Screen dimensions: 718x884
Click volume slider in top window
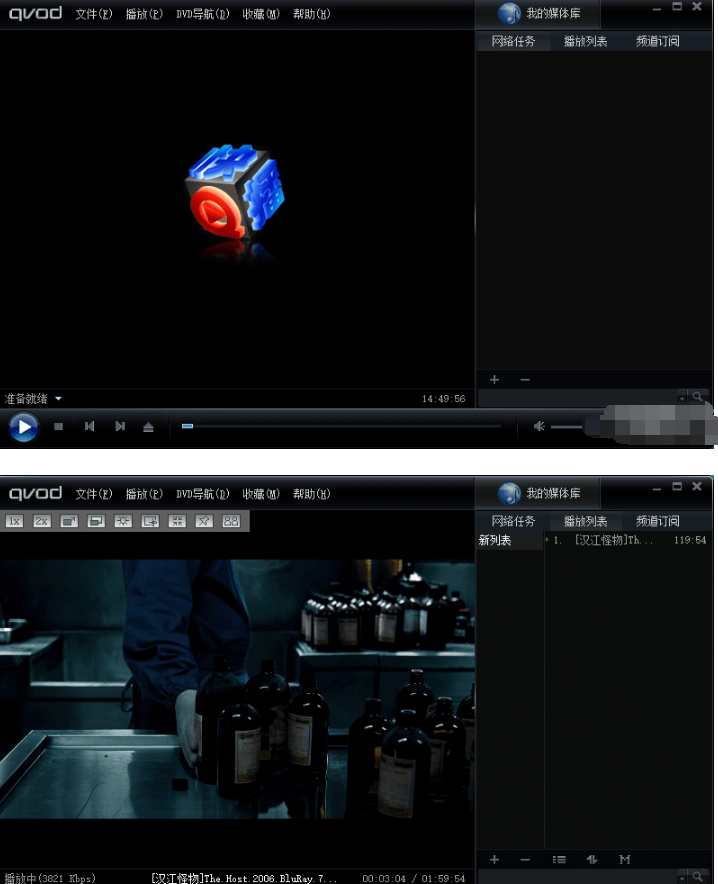tap(567, 427)
